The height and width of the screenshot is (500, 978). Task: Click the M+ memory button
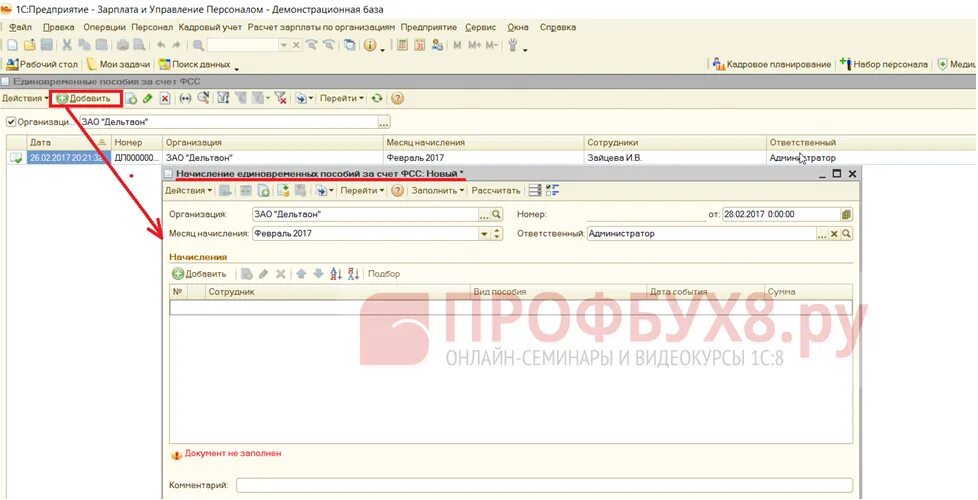(475, 45)
